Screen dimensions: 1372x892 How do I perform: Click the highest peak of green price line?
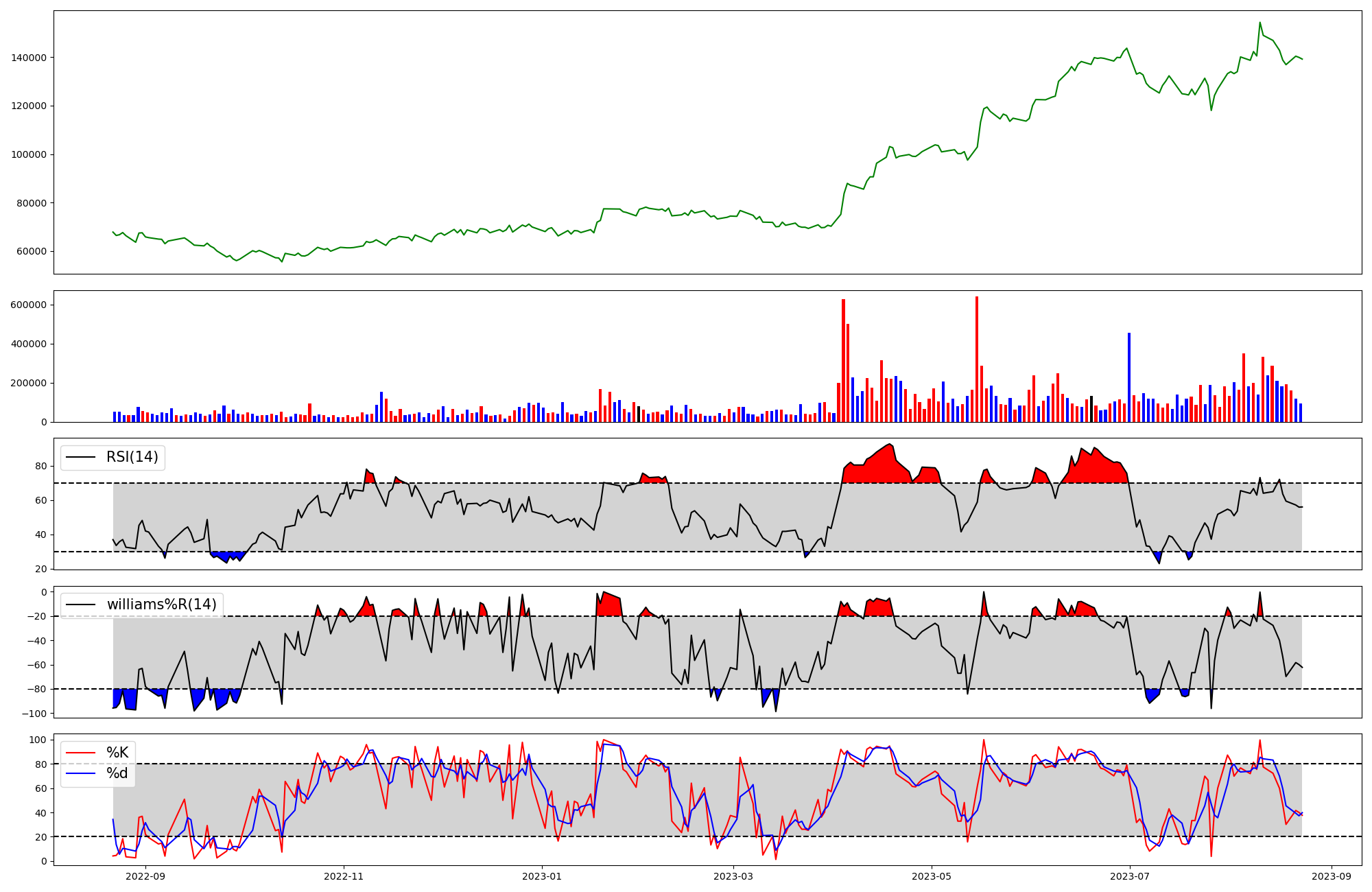click(1259, 23)
